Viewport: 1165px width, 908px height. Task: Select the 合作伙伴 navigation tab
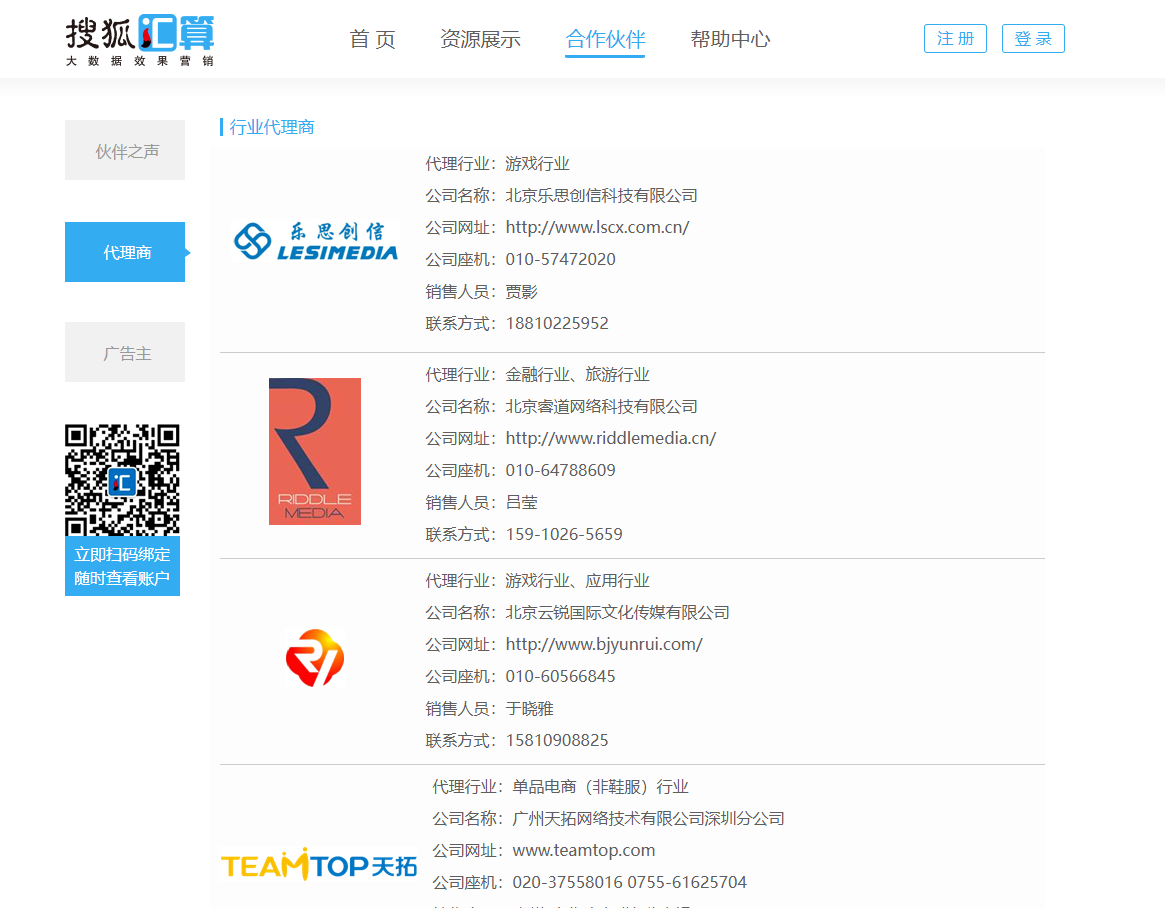pyautogui.click(x=605, y=39)
